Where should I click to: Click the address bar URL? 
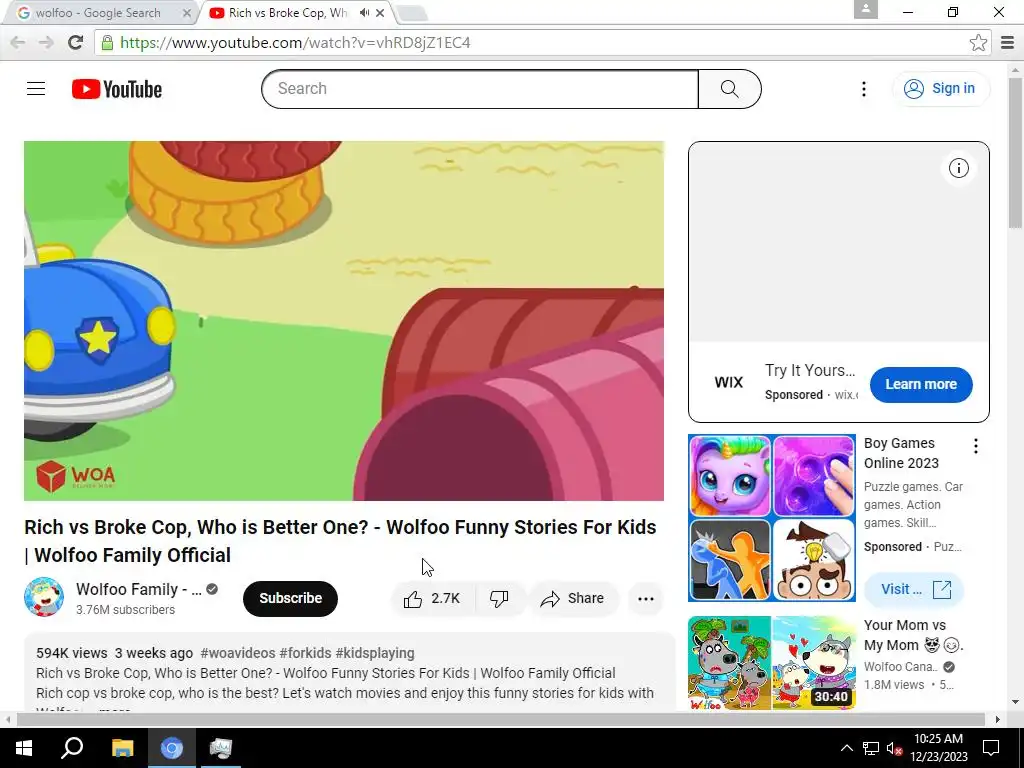[295, 42]
